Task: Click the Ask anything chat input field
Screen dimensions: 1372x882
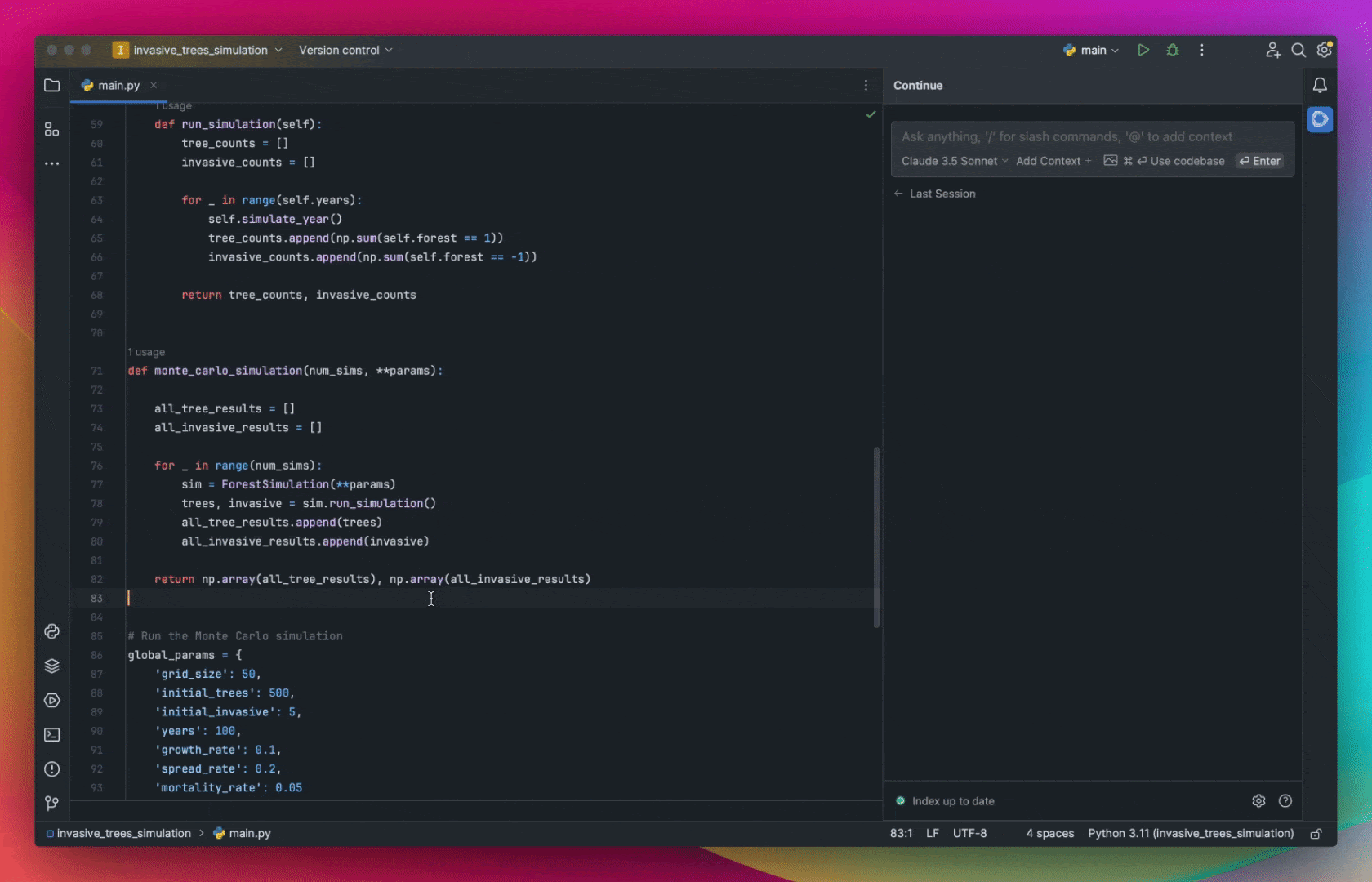Action: [1091, 136]
